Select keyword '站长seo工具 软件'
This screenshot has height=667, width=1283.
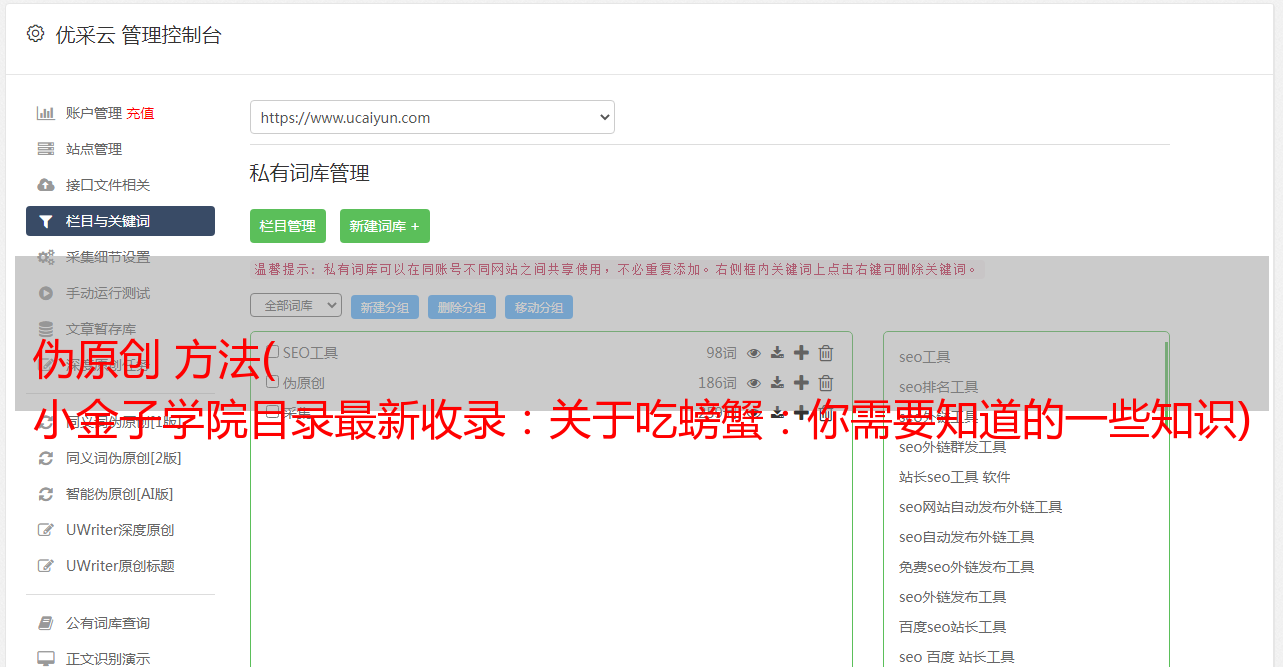pyautogui.click(x=955, y=477)
